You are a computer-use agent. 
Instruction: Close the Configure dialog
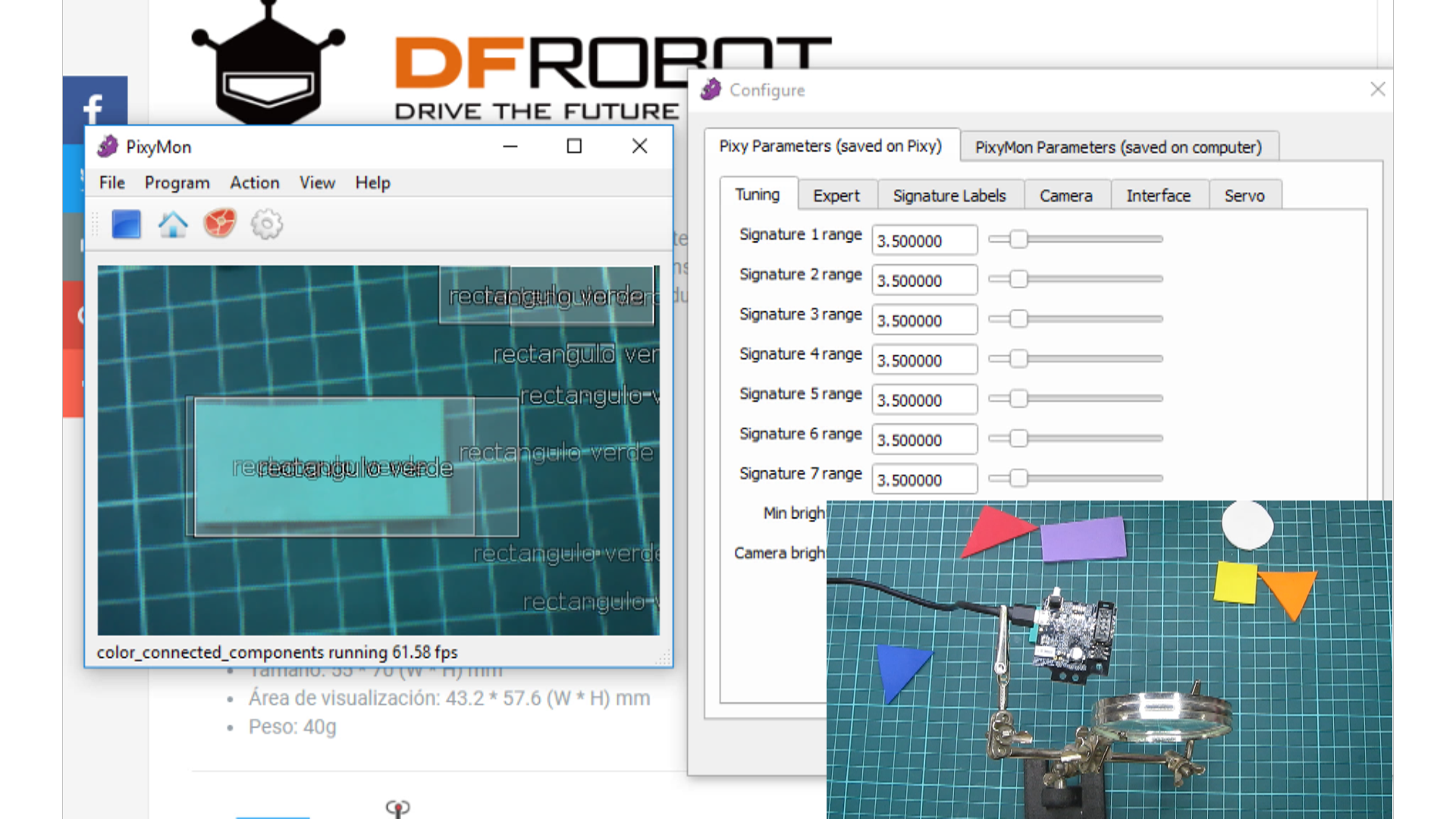point(1377,89)
